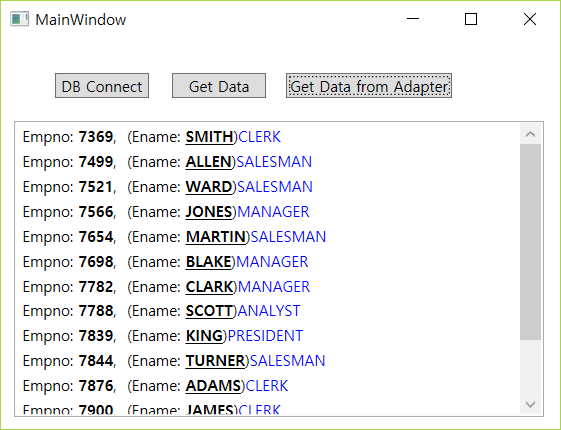The image size is (561, 430).
Task: Minimize the MainWindow window
Action: point(413,19)
